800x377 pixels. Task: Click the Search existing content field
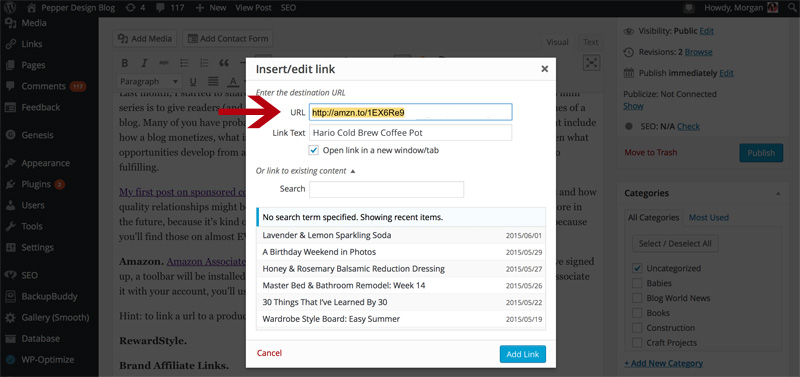[x=387, y=189]
